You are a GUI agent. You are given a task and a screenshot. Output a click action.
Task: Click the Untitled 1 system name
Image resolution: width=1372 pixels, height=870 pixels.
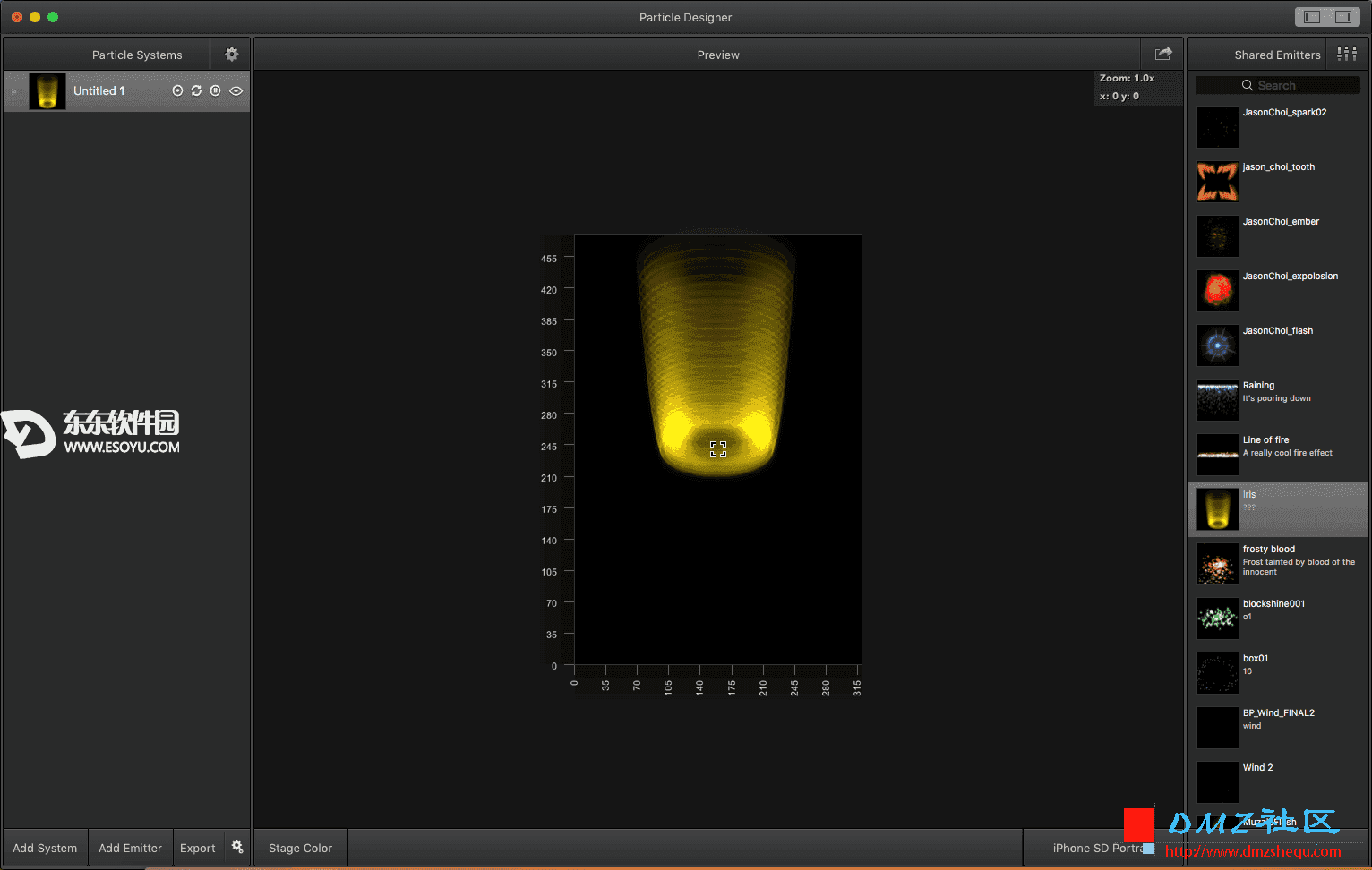pos(99,91)
